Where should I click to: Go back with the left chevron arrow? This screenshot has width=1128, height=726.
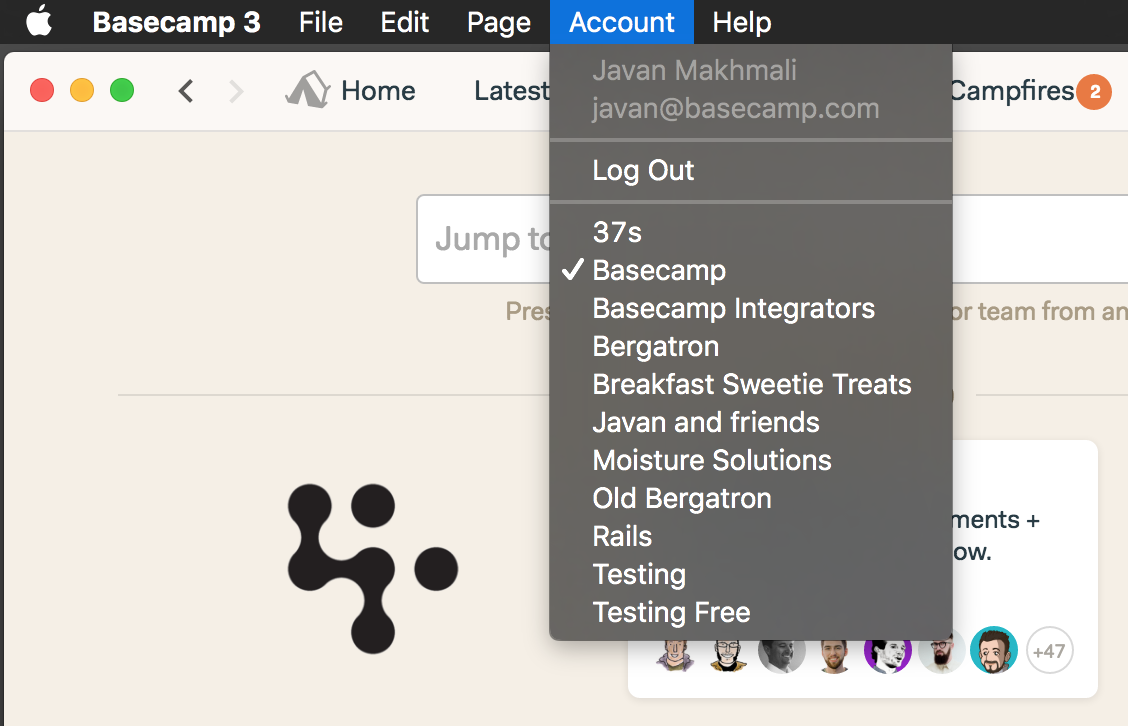(x=186, y=91)
